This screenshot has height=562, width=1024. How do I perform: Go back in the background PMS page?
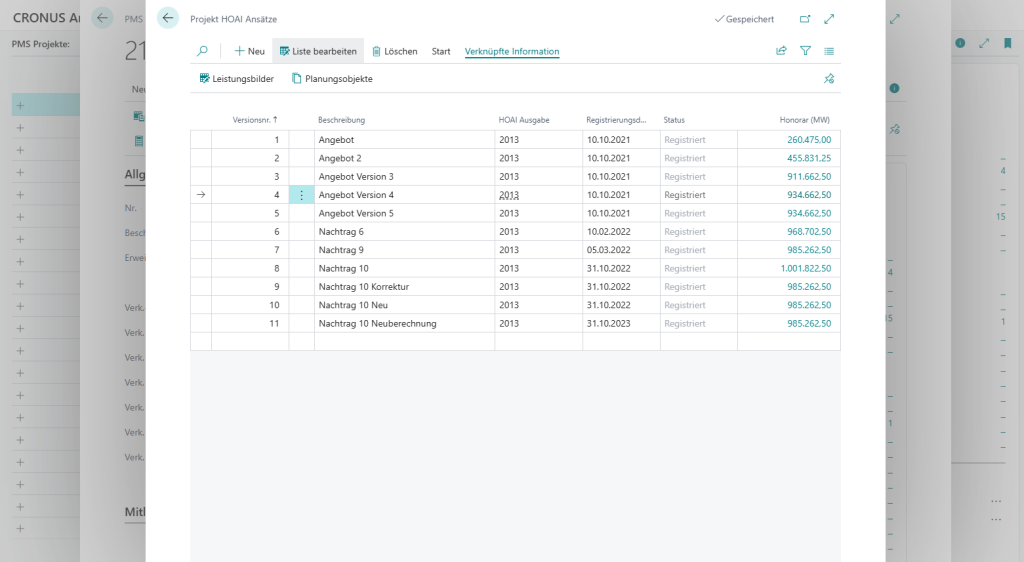coord(102,18)
